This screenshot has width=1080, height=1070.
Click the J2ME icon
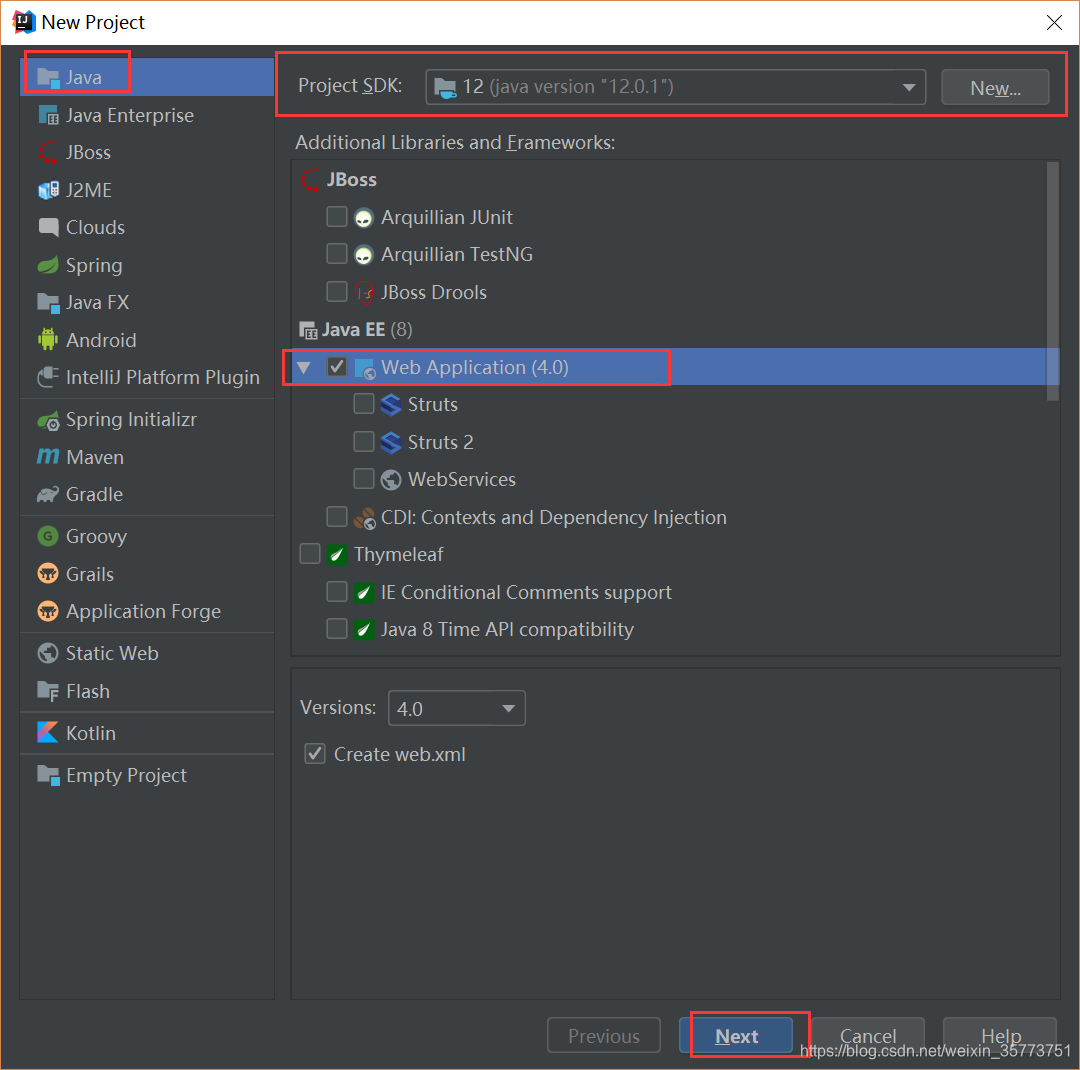coord(48,190)
